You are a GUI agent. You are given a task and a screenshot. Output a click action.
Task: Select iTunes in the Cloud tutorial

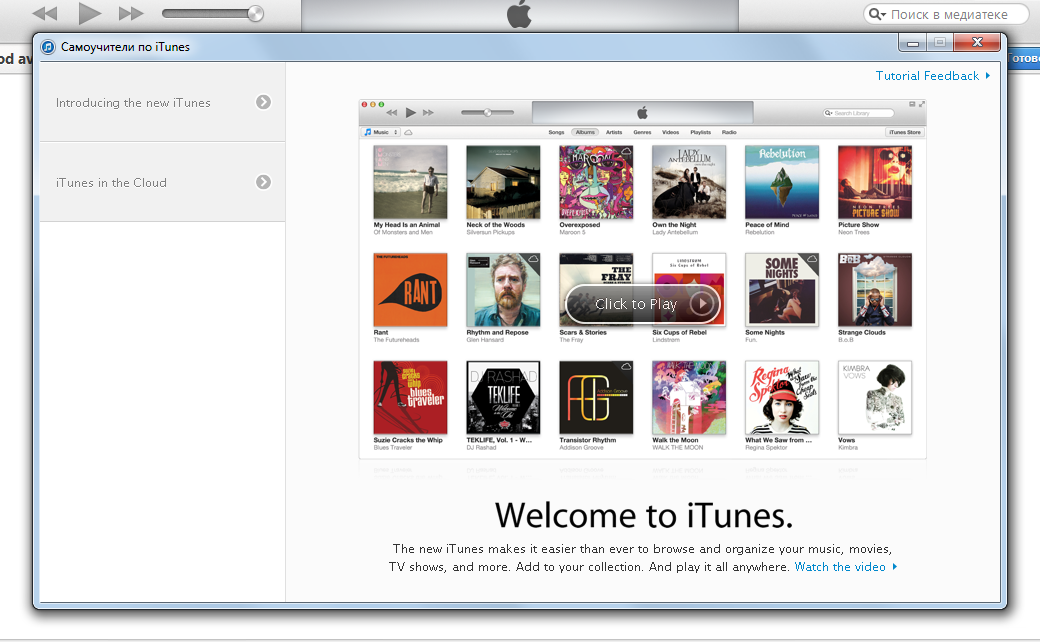(111, 183)
